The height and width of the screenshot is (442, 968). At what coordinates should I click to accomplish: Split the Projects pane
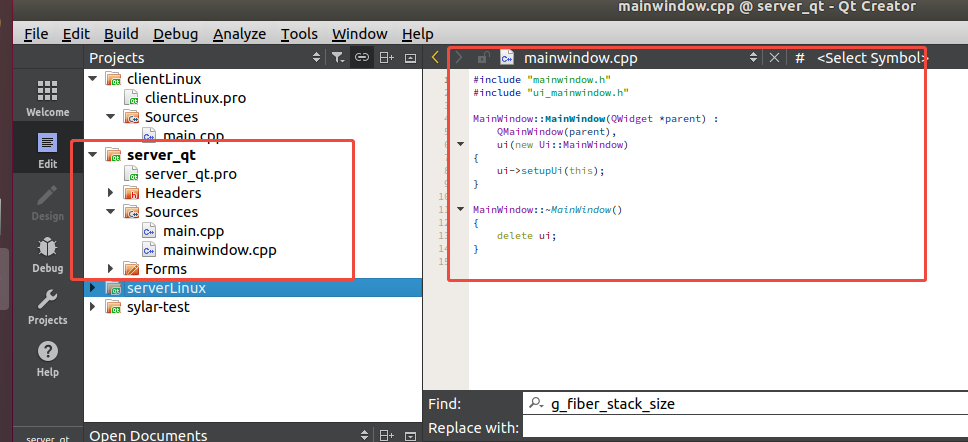pyautogui.click(x=386, y=57)
